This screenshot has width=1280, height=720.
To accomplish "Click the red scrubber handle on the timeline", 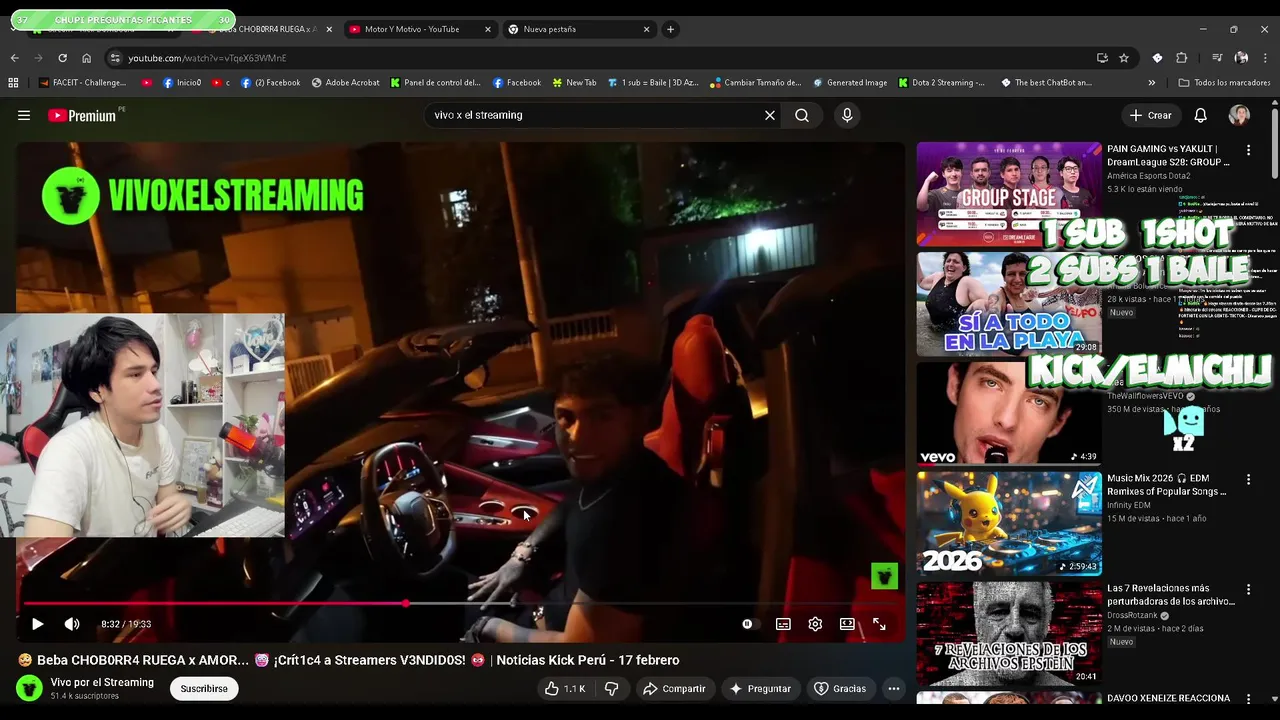I will click(x=405, y=603).
